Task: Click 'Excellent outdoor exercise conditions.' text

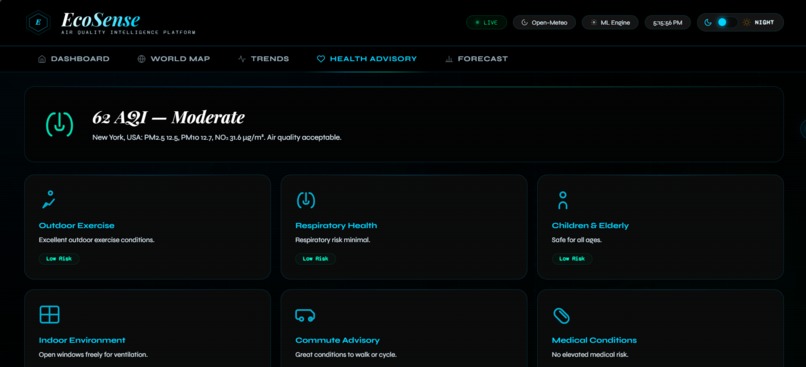Action: coord(96,240)
